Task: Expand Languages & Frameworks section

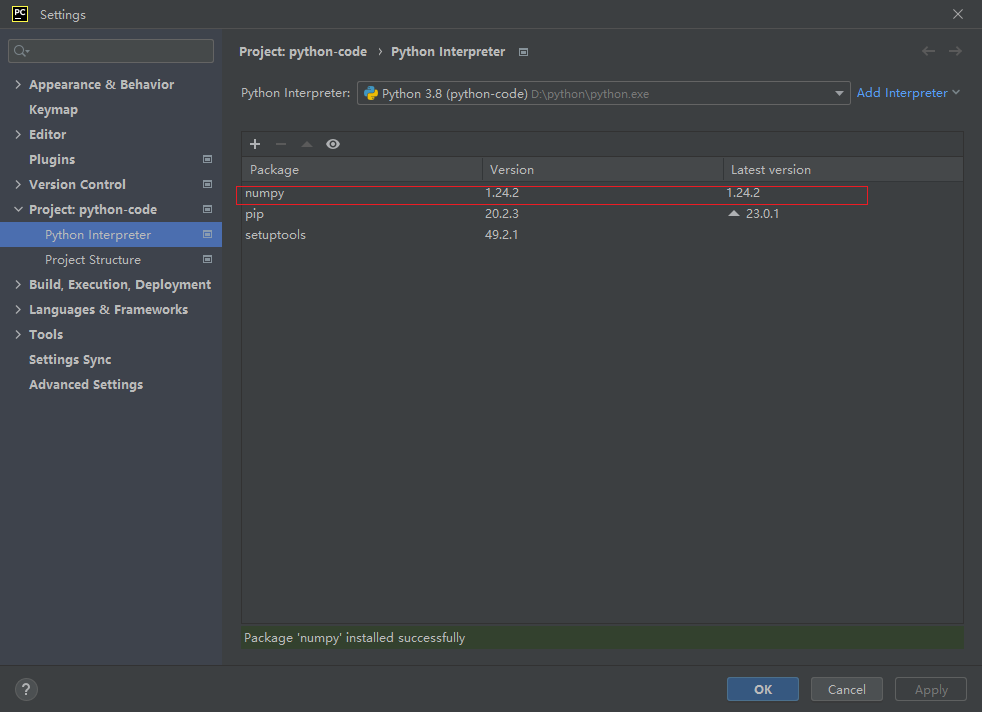Action: (18, 309)
